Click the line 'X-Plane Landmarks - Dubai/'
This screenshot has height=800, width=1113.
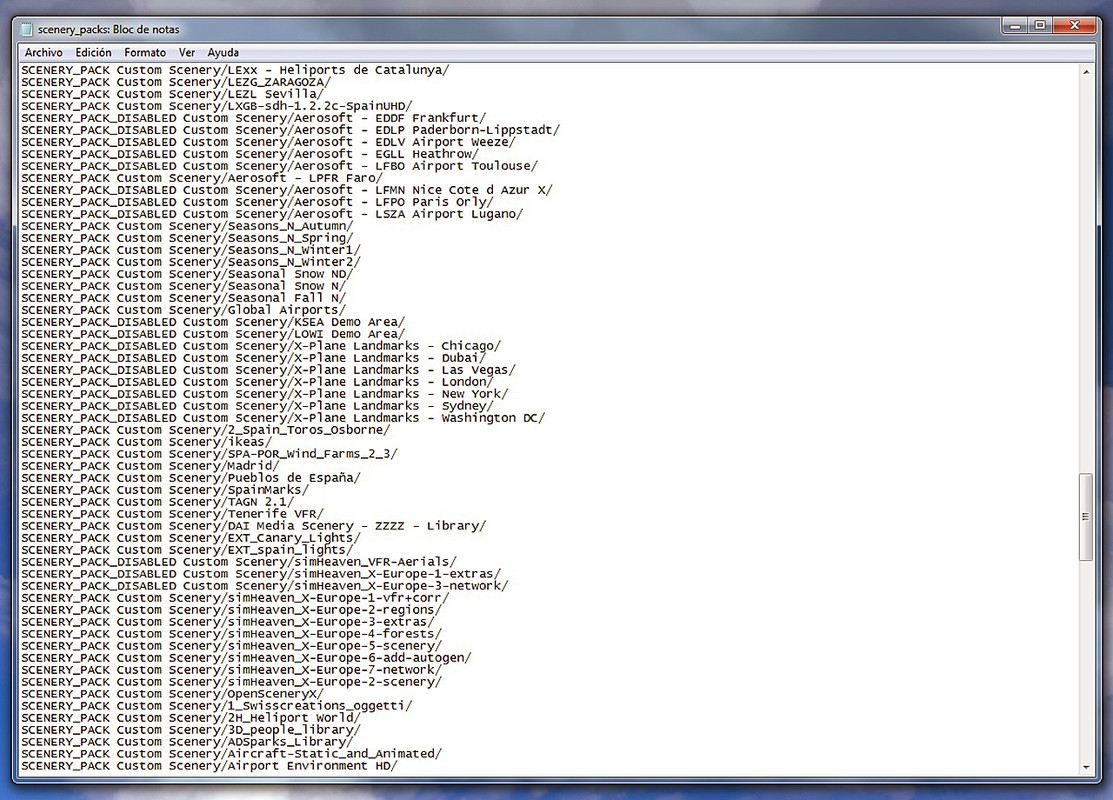[x=253, y=358]
